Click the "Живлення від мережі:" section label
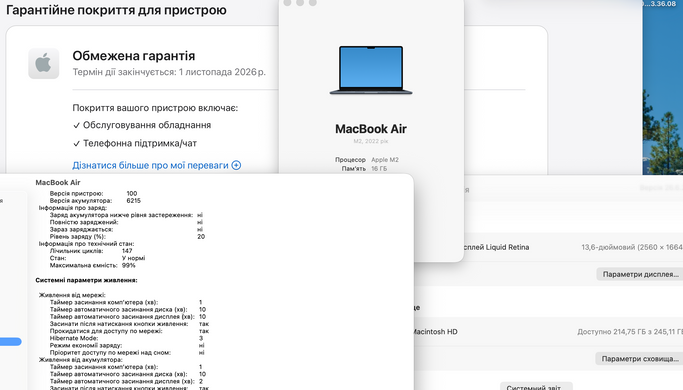Viewport: 683px width, 390px height. click(72, 295)
